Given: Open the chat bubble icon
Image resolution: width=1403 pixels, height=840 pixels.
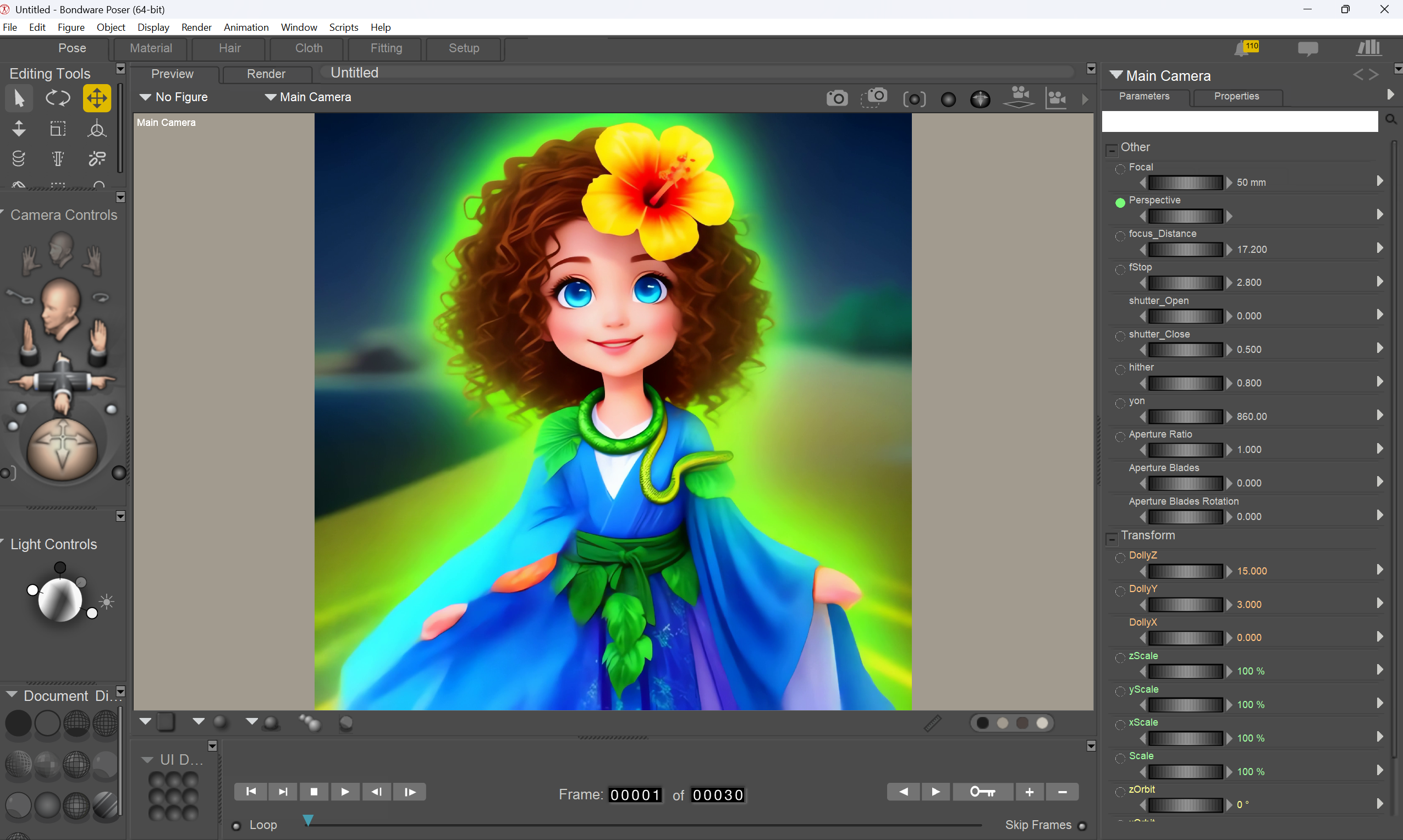Looking at the screenshot, I should (x=1308, y=49).
